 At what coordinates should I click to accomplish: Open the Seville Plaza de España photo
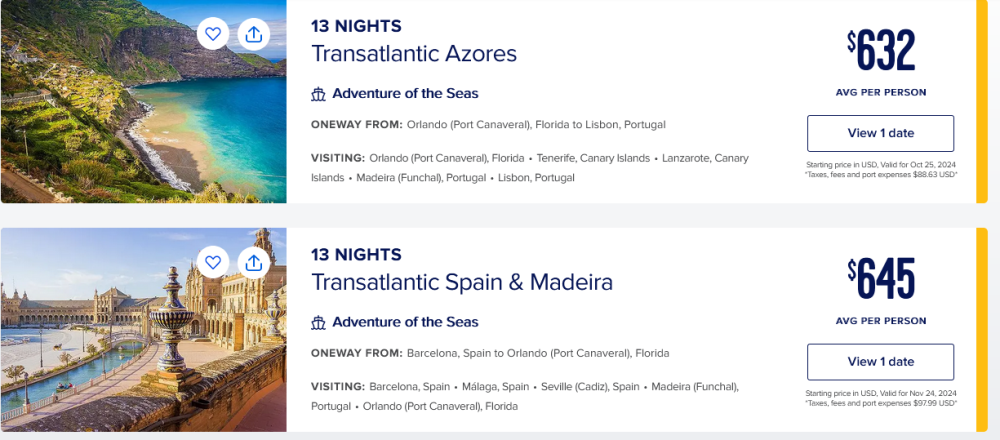coord(143,330)
